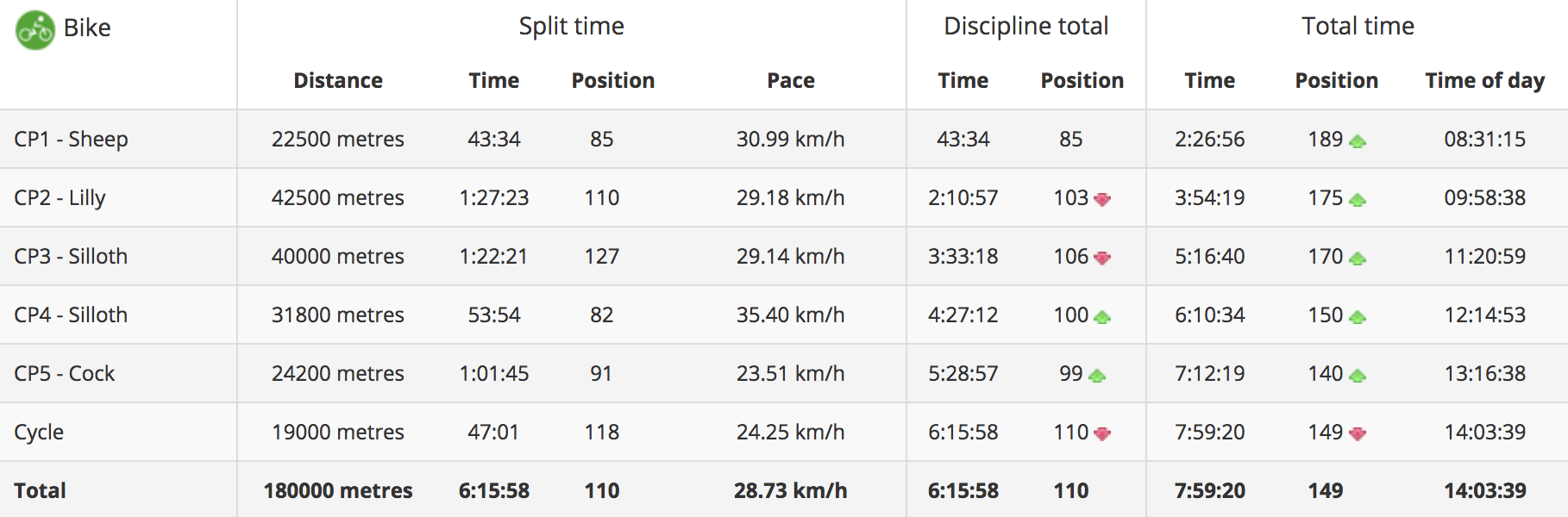
Task: Click green up arrow beside position 189
Action: coord(1358,141)
